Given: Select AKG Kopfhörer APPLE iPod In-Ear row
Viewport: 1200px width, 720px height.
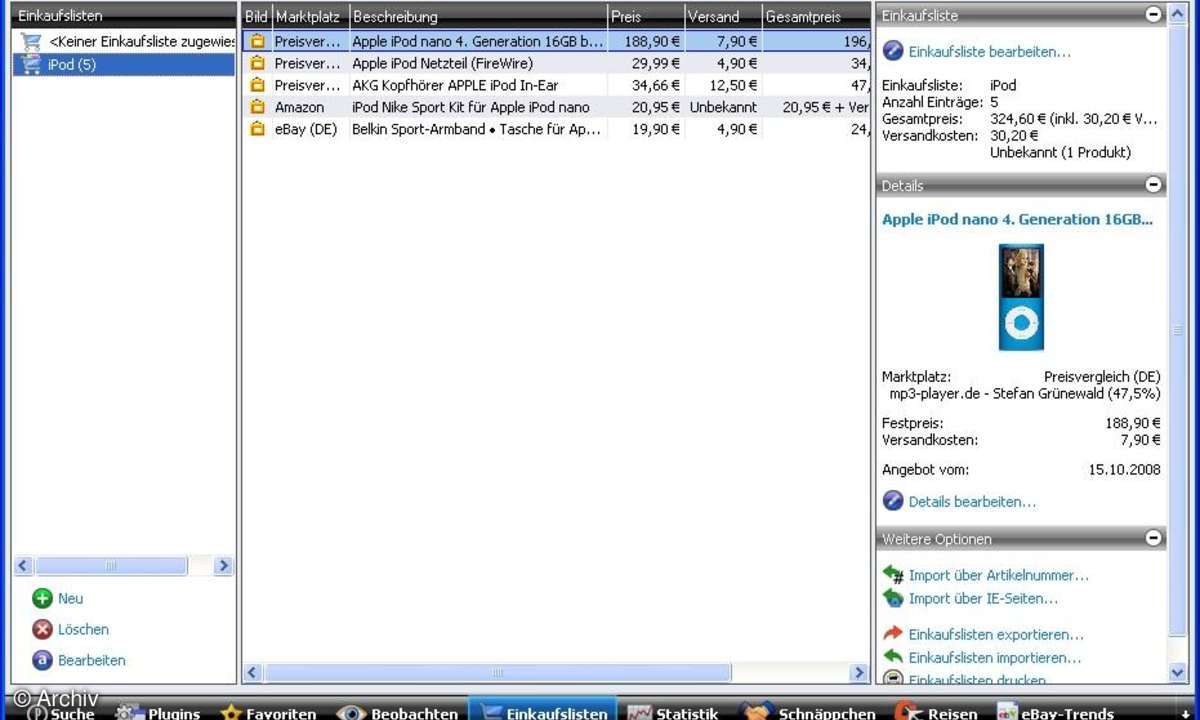Looking at the screenshot, I should [556, 85].
